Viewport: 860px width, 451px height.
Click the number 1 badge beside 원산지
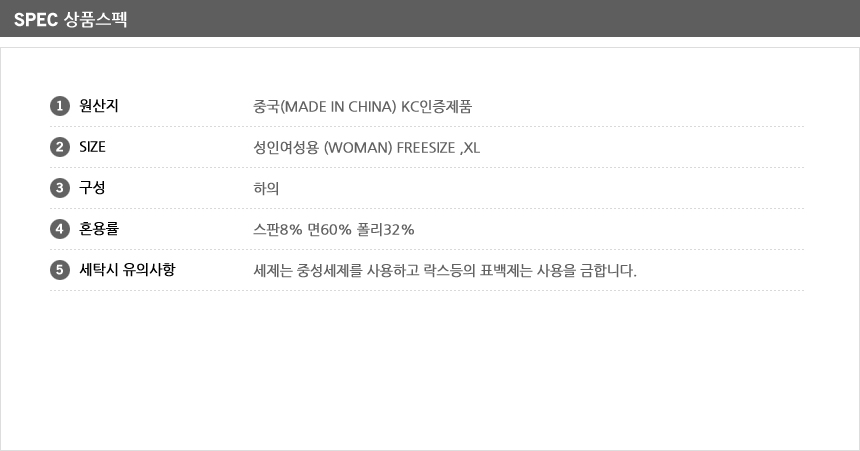59,106
